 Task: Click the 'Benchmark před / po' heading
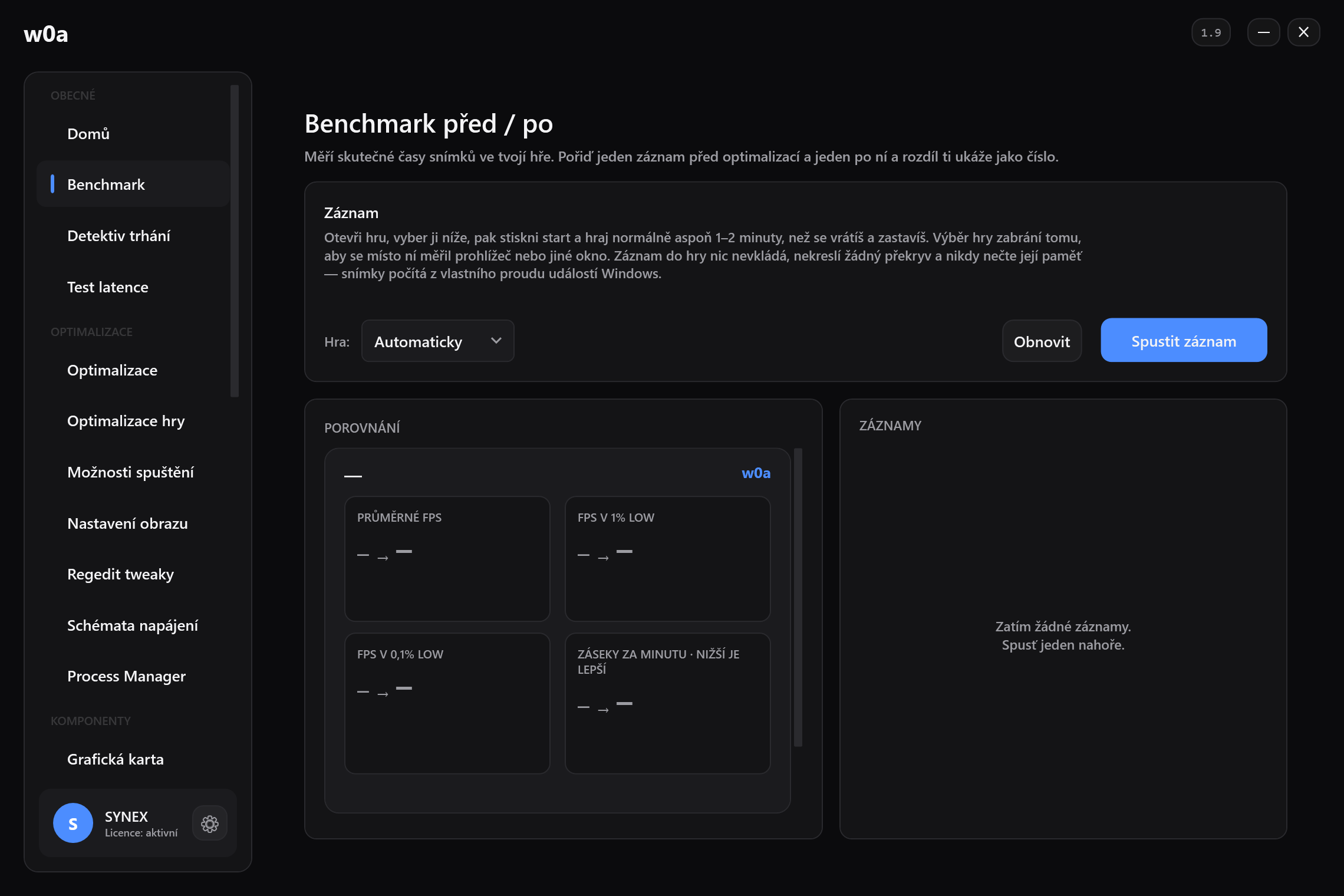coord(429,124)
